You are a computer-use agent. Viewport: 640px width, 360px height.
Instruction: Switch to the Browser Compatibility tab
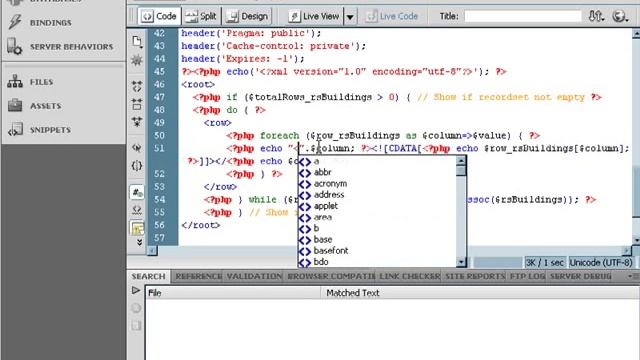tap(331, 276)
